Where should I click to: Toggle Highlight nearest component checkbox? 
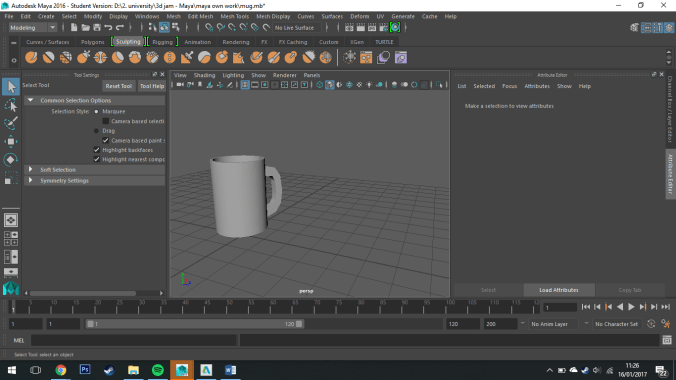[97, 160]
